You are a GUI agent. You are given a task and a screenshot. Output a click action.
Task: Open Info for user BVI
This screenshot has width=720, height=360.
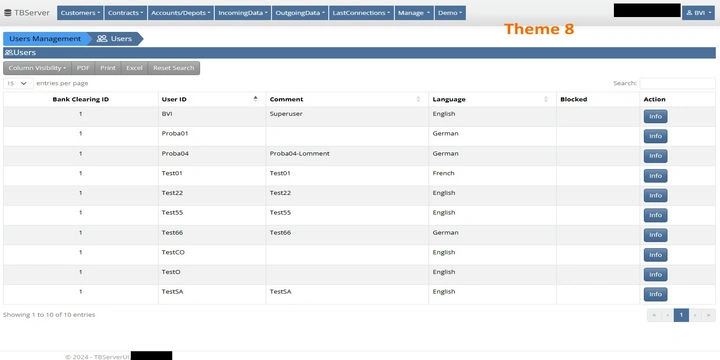click(x=655, y=117)
